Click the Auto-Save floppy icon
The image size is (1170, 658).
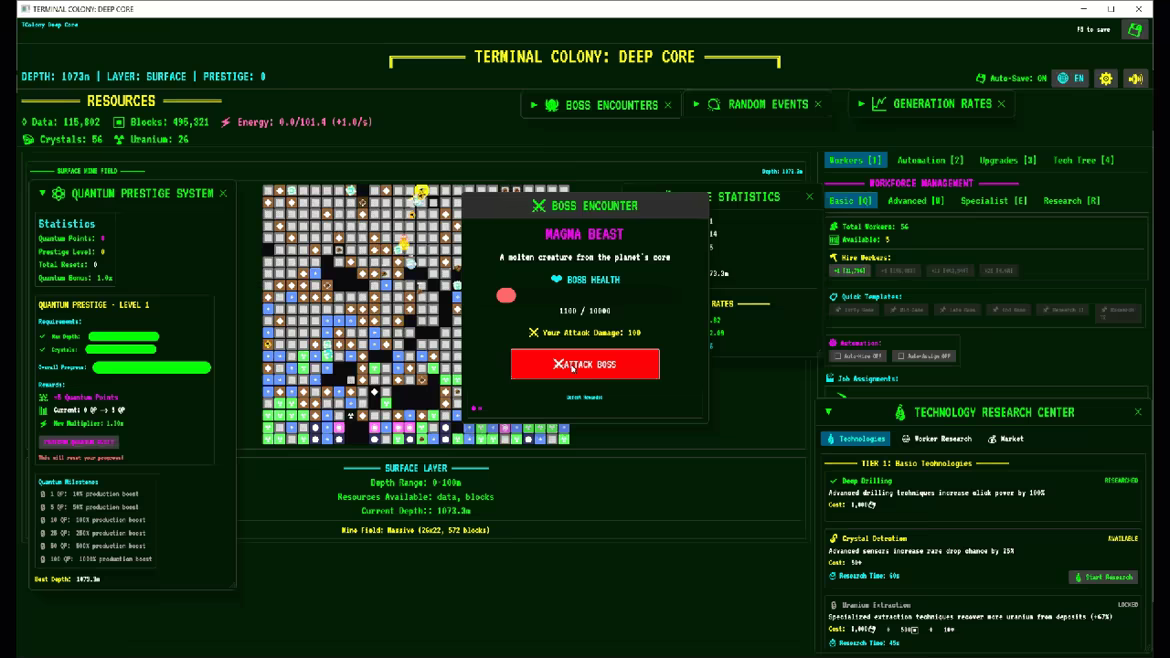click(981, 78)
